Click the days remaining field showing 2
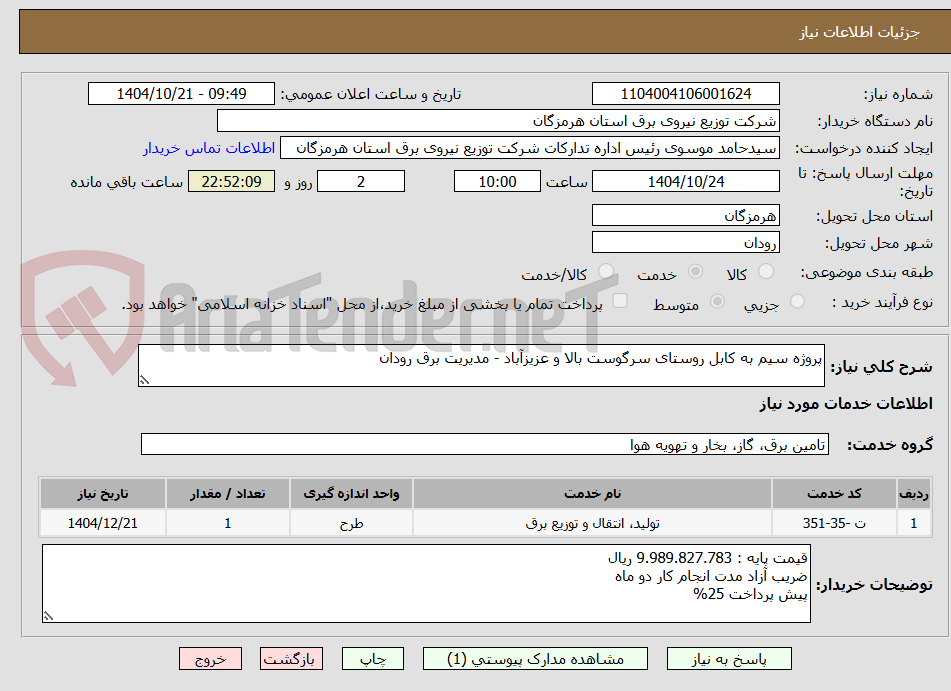Viewport: 951px width, 691px height. [x=361, y=181]
